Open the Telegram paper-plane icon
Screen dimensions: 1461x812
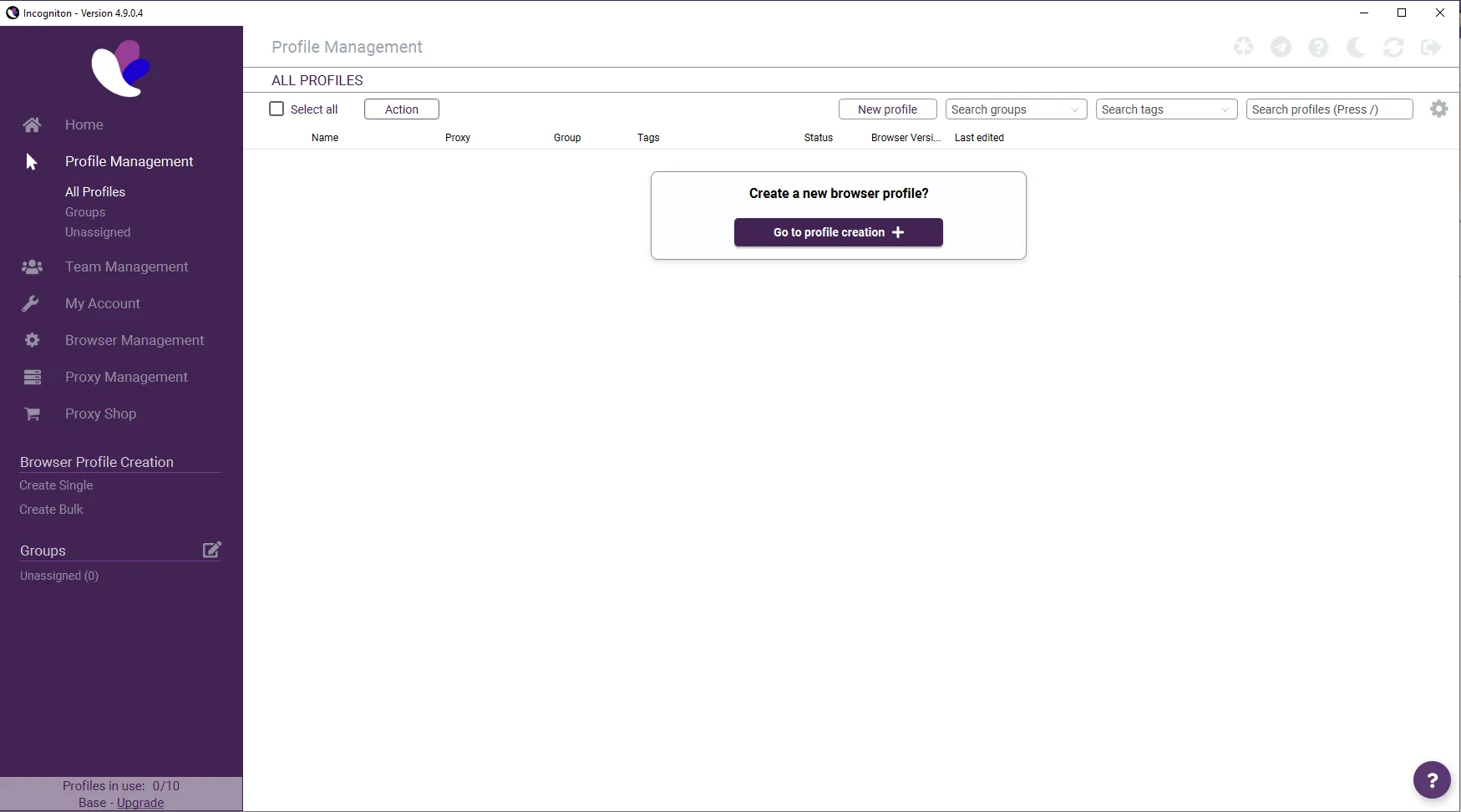coord(1281,47)
